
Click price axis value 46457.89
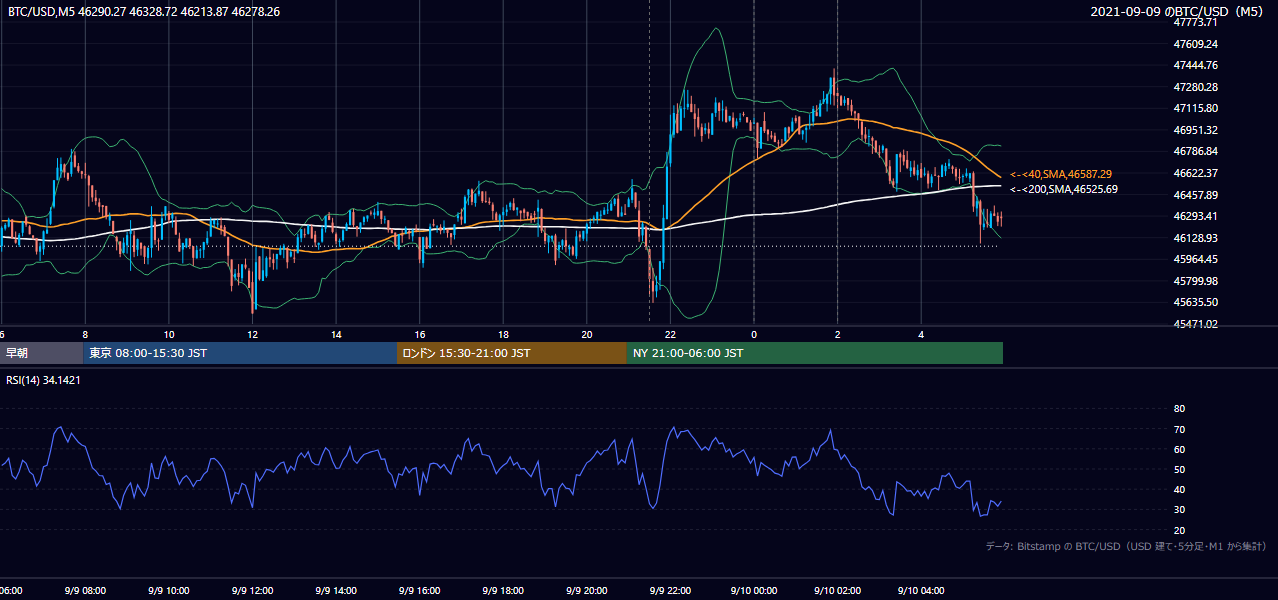click(1196, 195)
